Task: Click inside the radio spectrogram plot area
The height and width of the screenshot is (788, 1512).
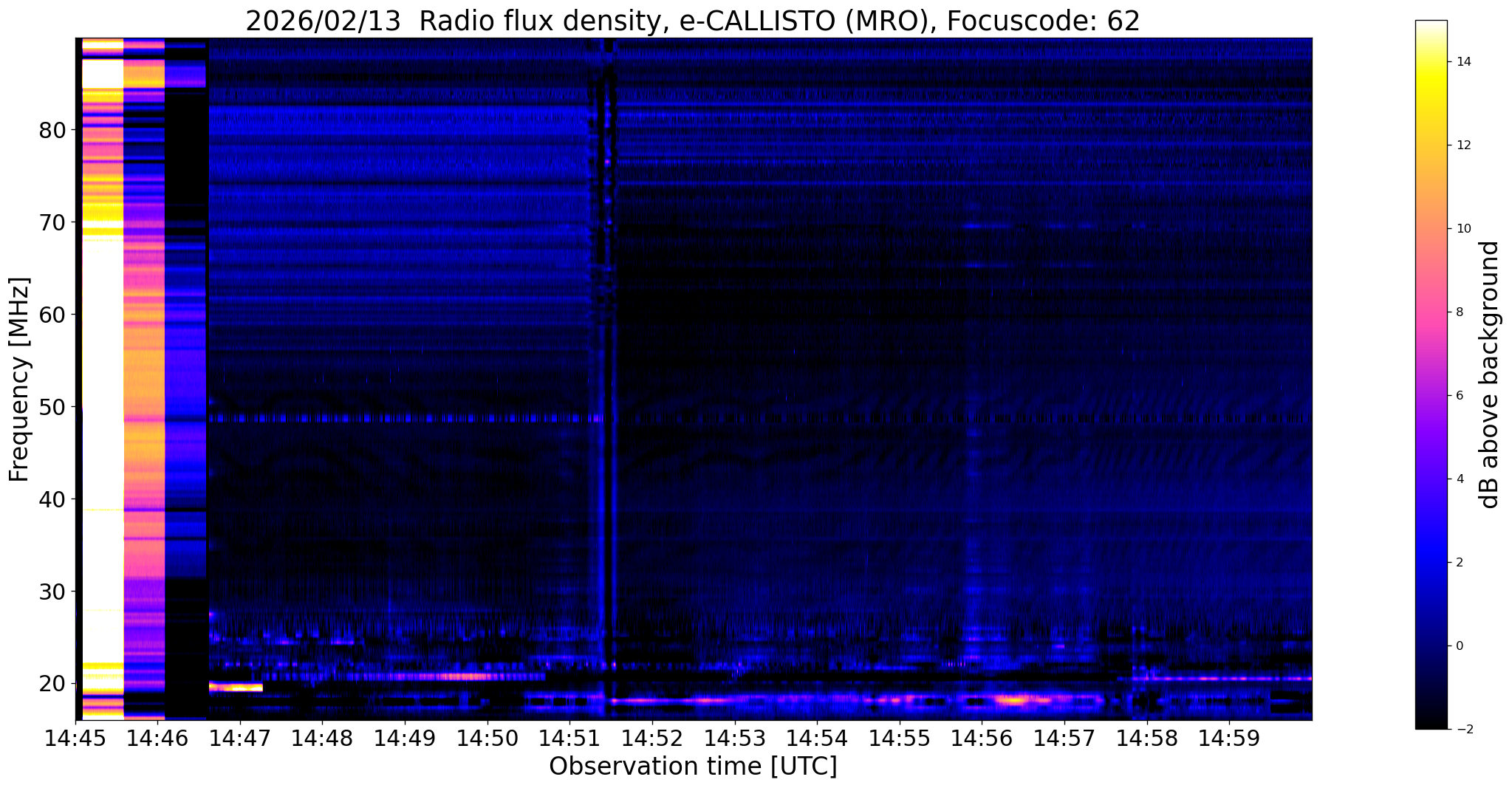Action: pyautogui.click(x=694, y=378)
